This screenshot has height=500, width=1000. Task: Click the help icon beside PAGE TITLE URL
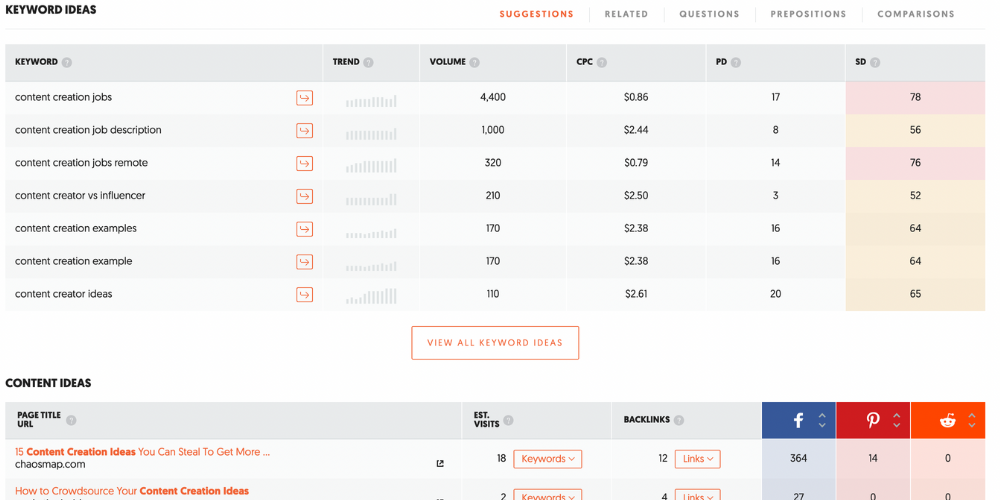71,420
